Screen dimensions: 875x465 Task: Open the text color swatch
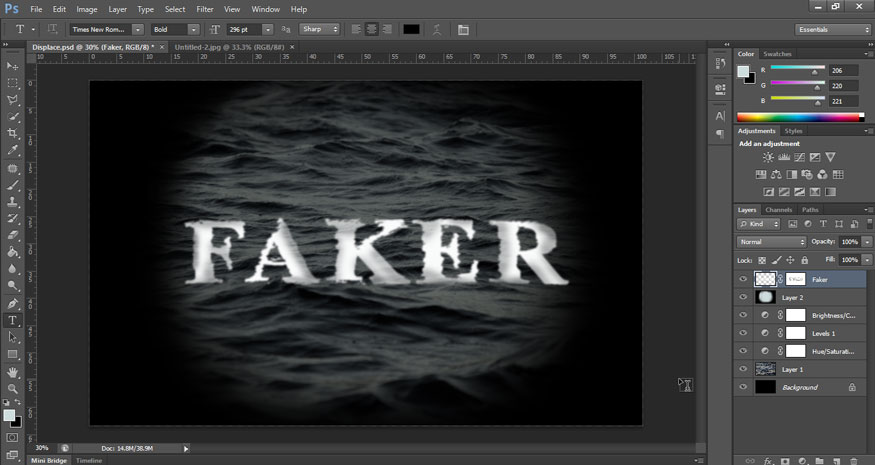point(411,30)
